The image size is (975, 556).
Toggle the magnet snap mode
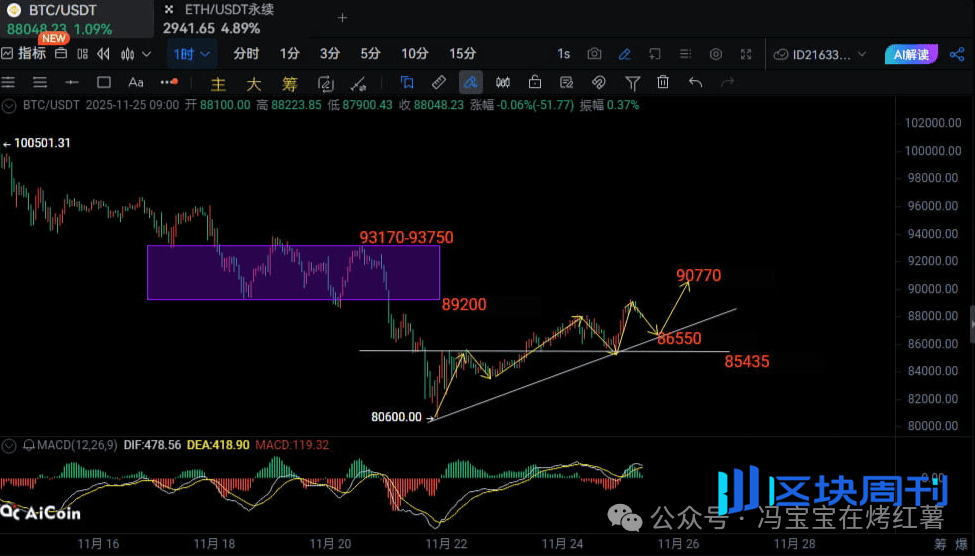(x=599, y=82)
